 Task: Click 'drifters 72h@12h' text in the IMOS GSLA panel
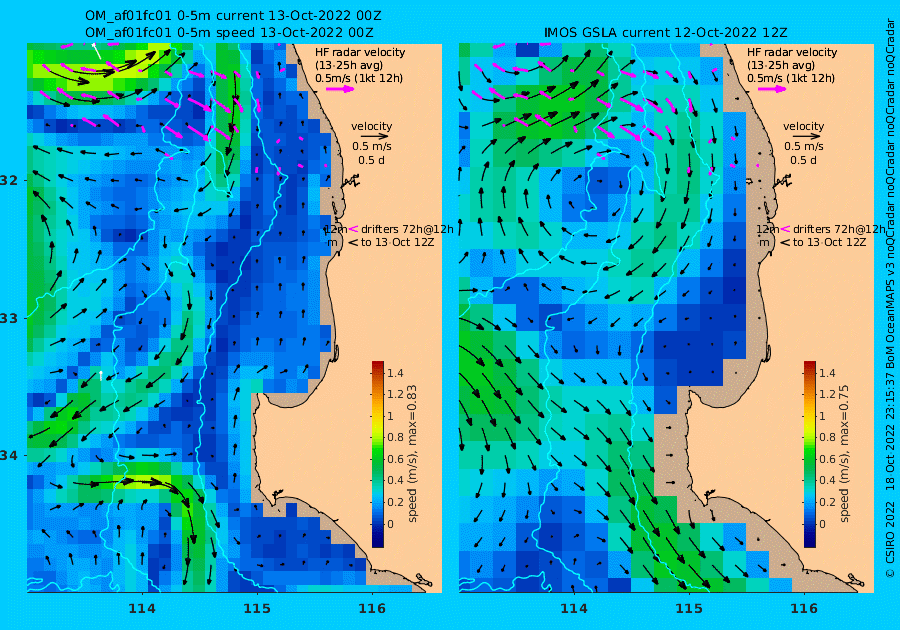(839, 229)
